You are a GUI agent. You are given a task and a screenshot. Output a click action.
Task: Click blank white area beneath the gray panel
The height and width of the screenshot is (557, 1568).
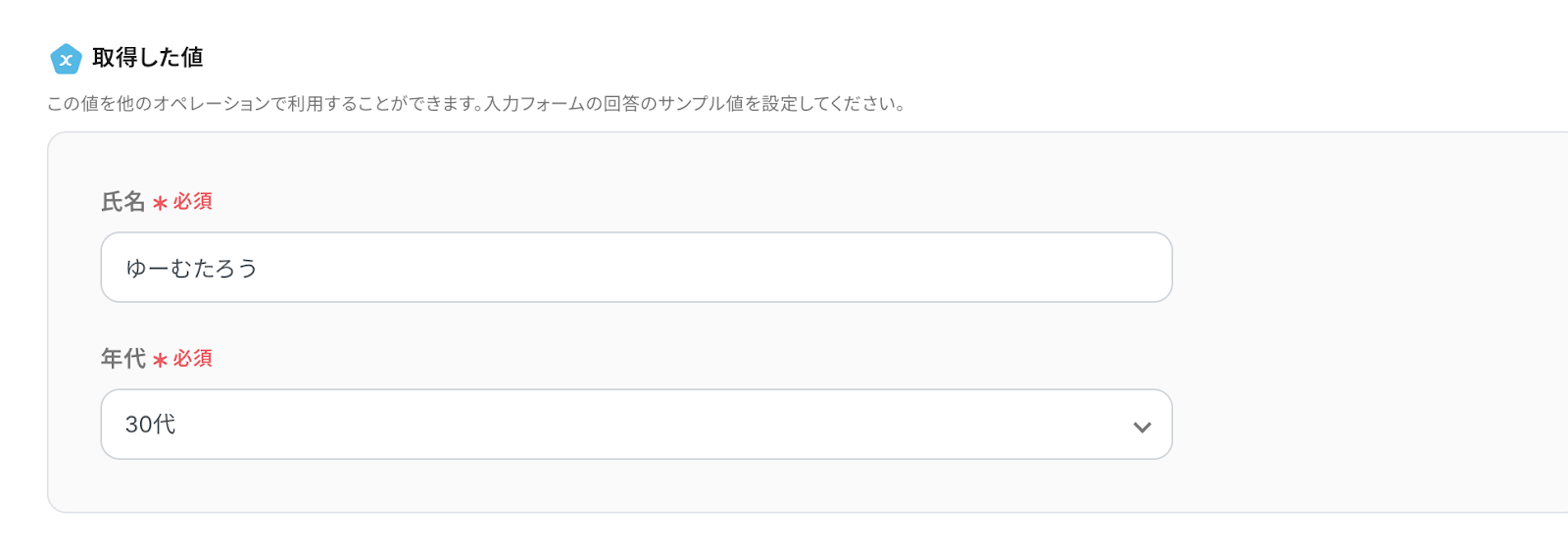784,535
